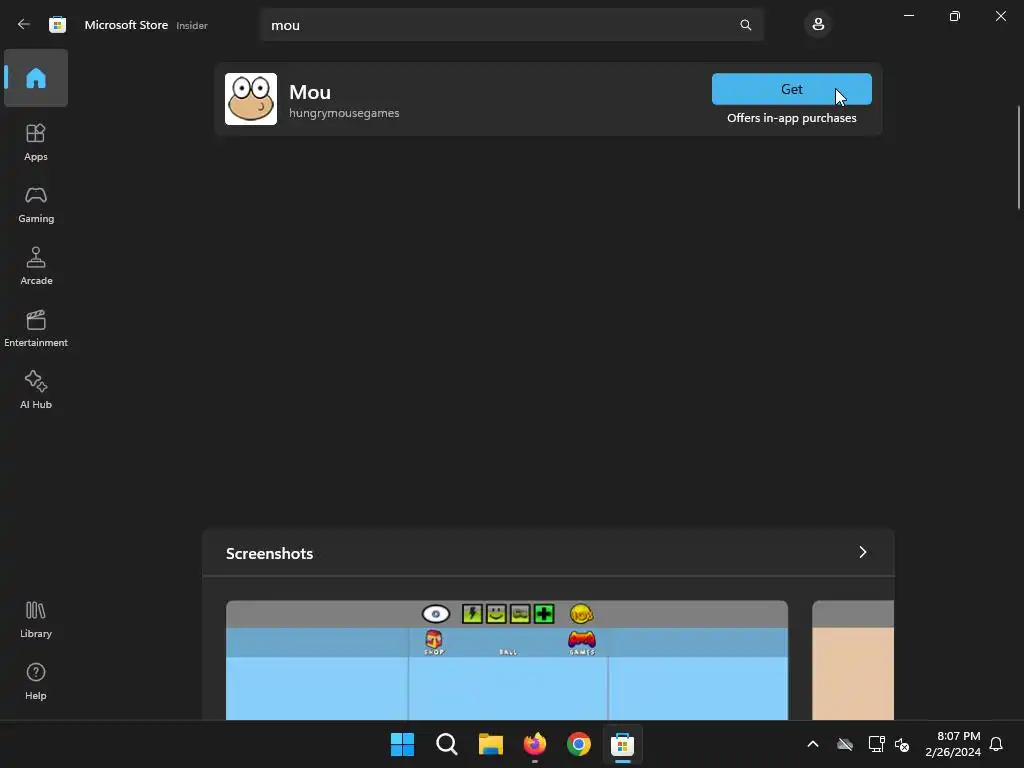Screen dimensions: 1024x768
Task: Launch Google Chrome from the taskbar
Action: 579,744
